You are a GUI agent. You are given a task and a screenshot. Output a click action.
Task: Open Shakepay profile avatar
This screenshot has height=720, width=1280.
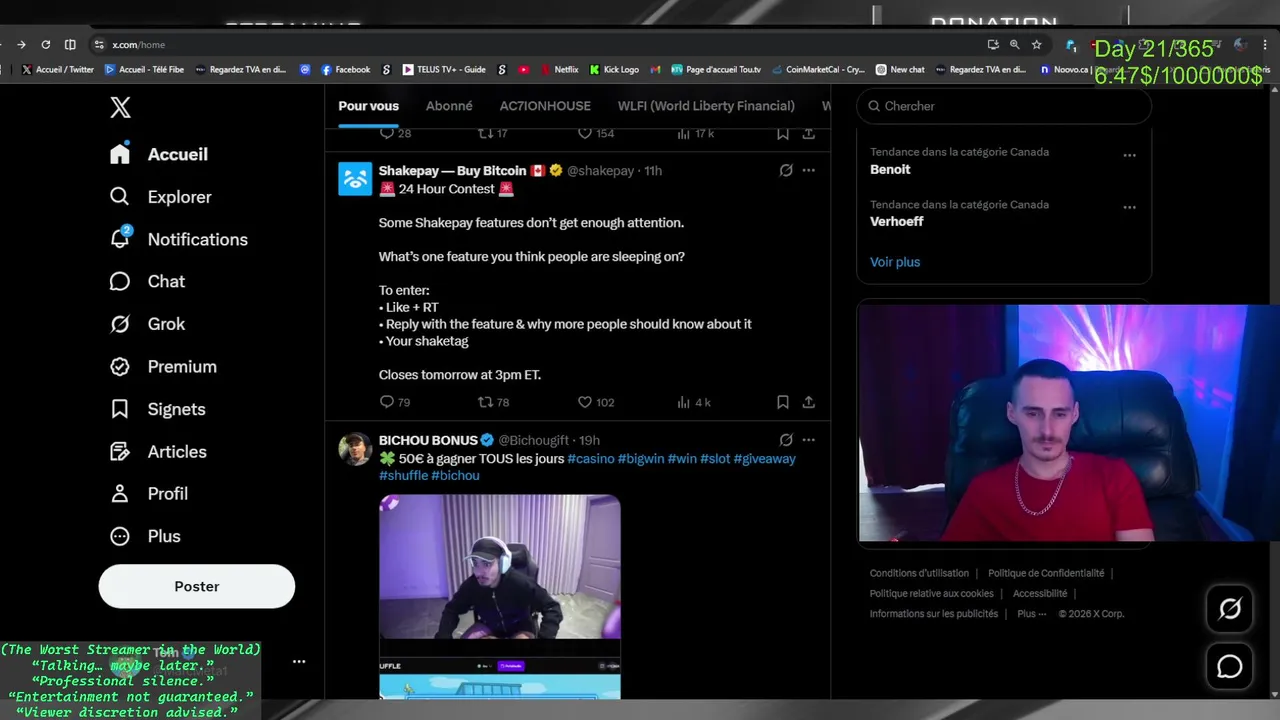[x=355, y=179]
